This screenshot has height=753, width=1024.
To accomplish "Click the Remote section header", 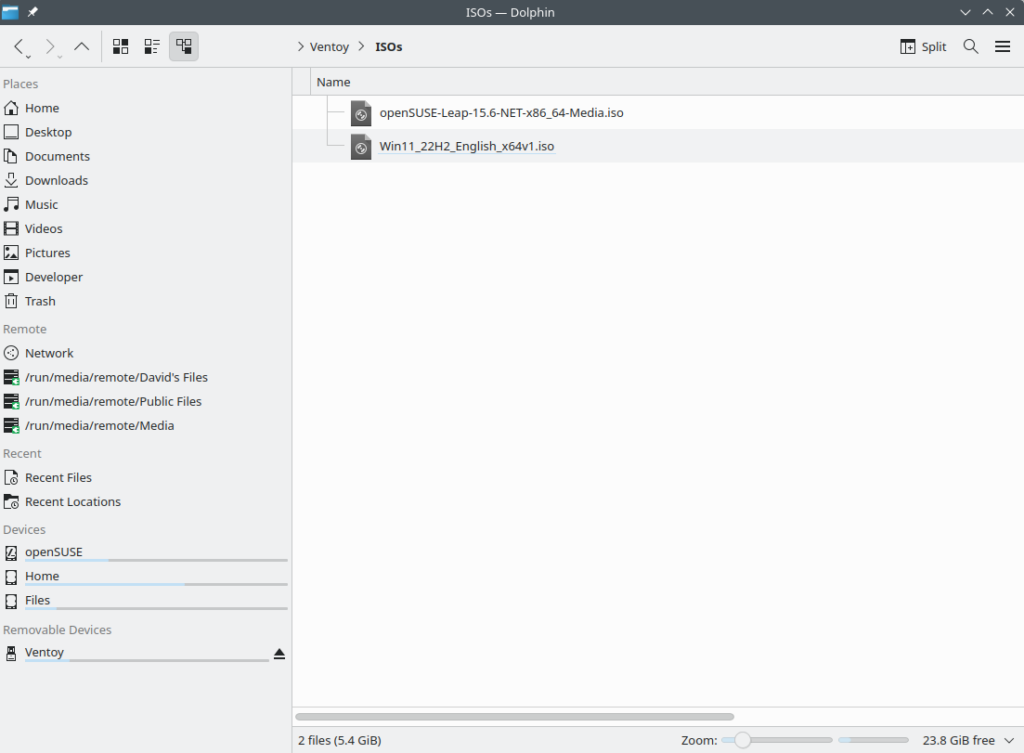I will click(x=25, y=329).
